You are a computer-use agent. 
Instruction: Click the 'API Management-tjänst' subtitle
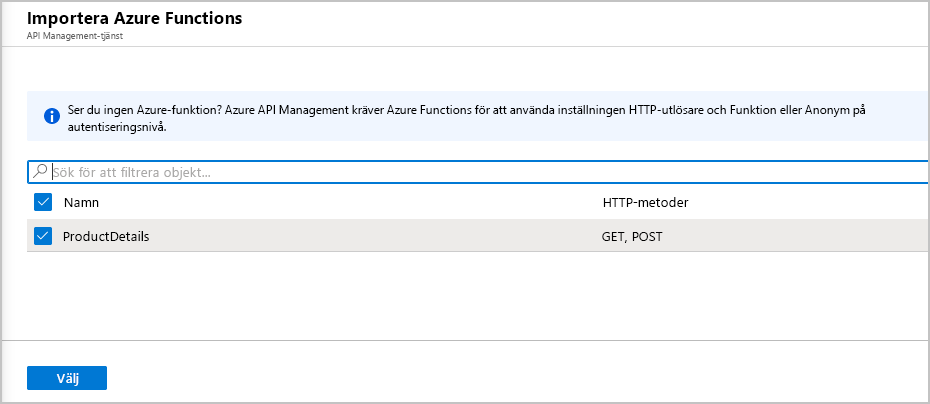pyautogui.click(x=75, y=36)
